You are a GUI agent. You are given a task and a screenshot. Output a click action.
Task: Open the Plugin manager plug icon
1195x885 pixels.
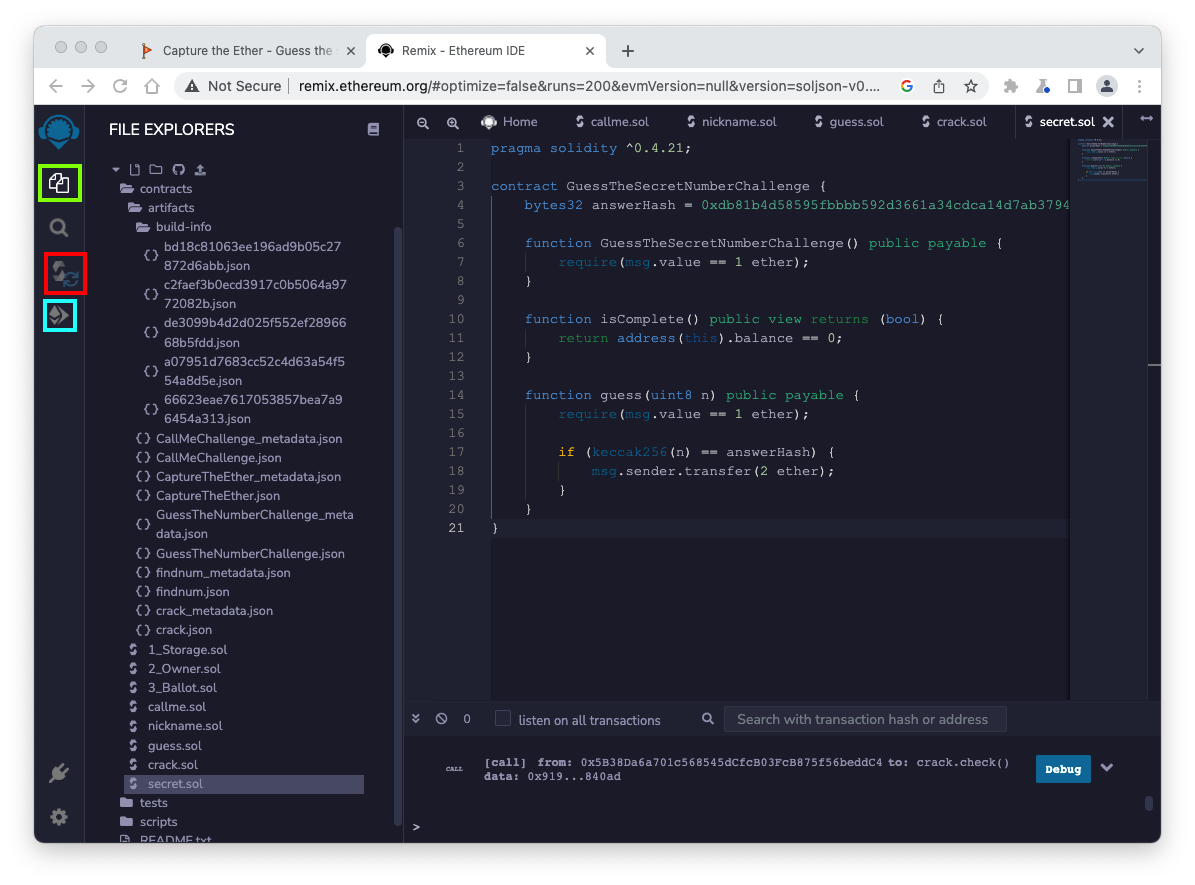[x=59, y=773]
